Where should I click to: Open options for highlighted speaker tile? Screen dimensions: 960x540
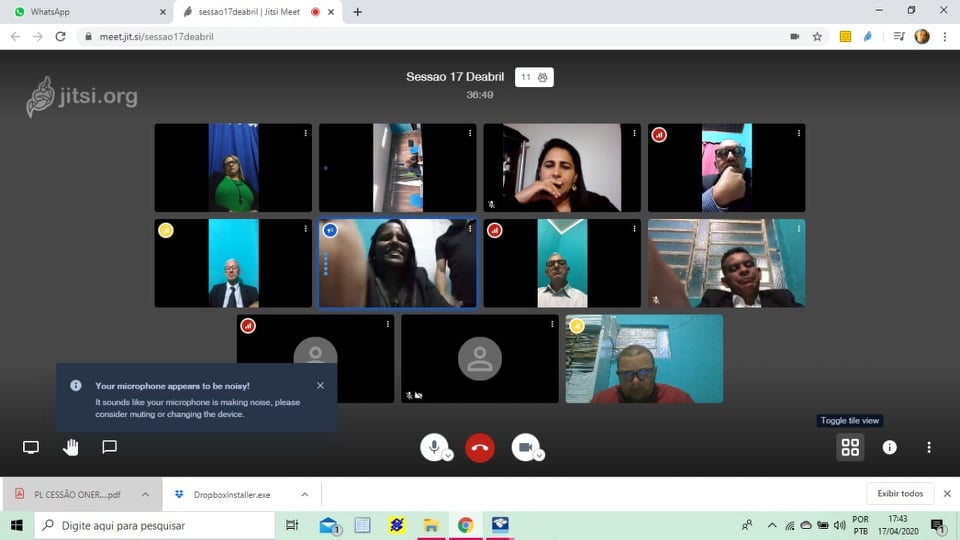(470, 228)
